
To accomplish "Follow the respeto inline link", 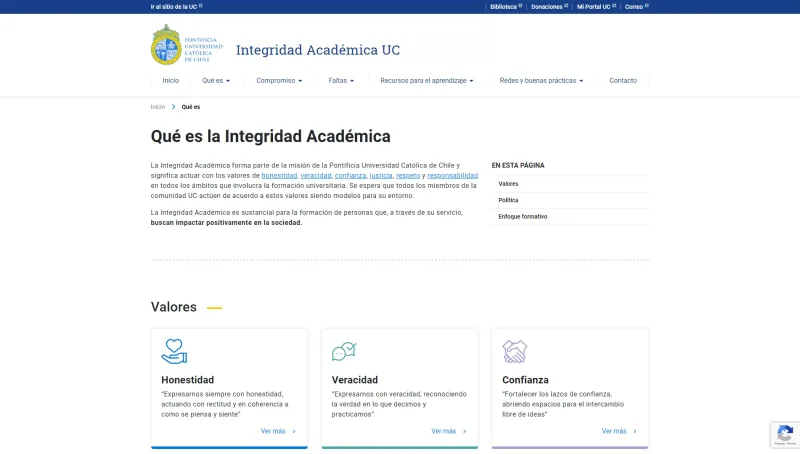I will click(x=408, y=175).
